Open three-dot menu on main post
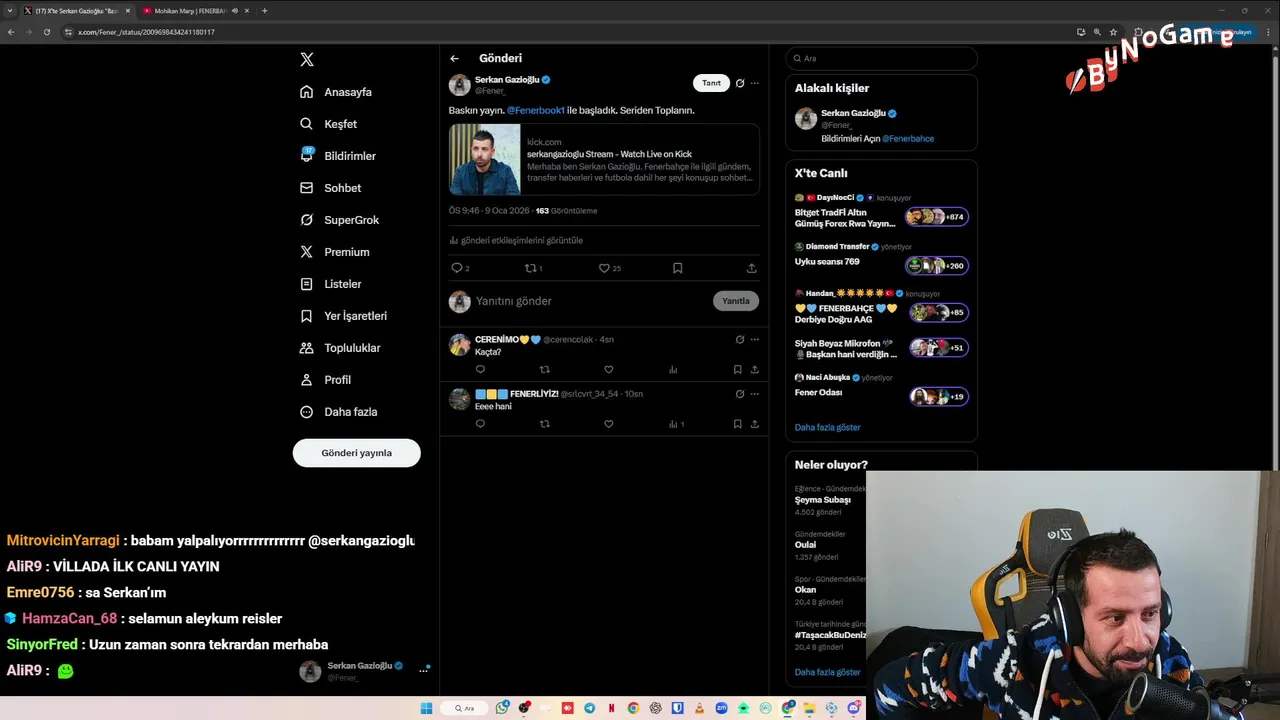The height and width of the screenshot is (720, 1280). [x=755, y=83]
